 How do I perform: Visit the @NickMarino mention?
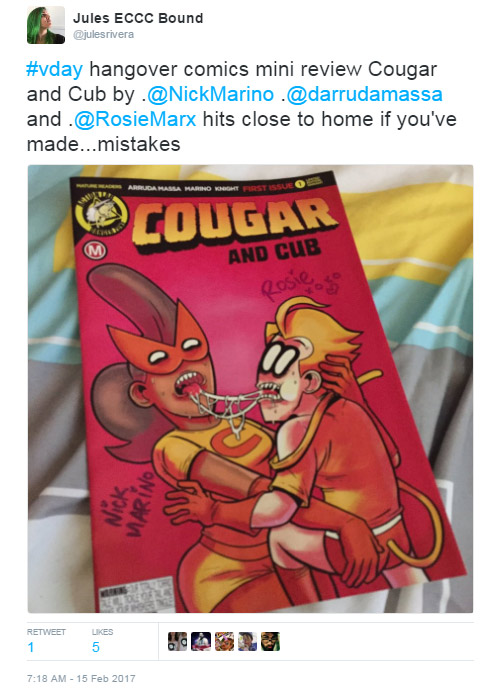click(210, 94)
